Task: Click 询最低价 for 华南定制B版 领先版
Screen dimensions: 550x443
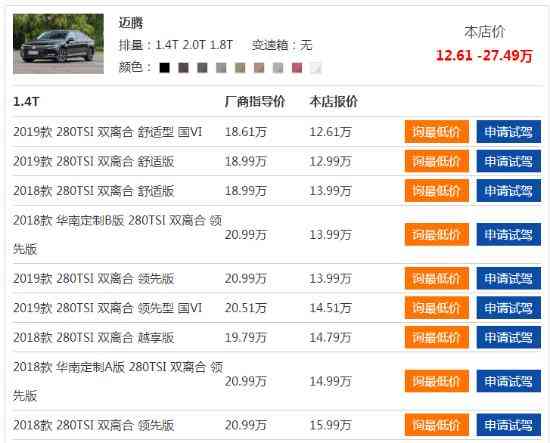Action: click(436, 234)
